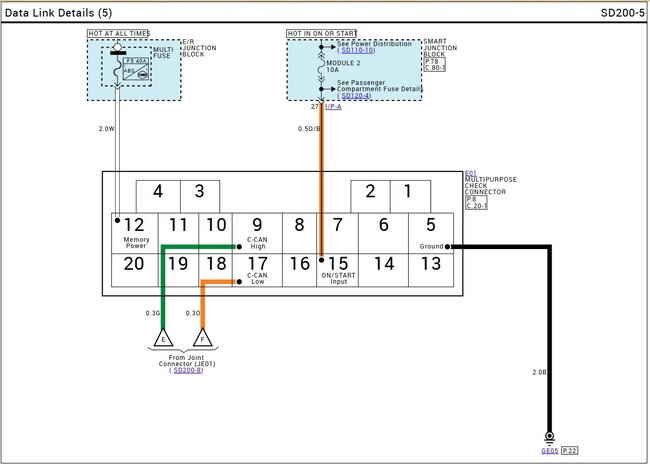Image resolution: width=650 pixels, height=465 pixels.
Task: Select pin 17 C-CAN Low cell
Action: tap(257, 270)
